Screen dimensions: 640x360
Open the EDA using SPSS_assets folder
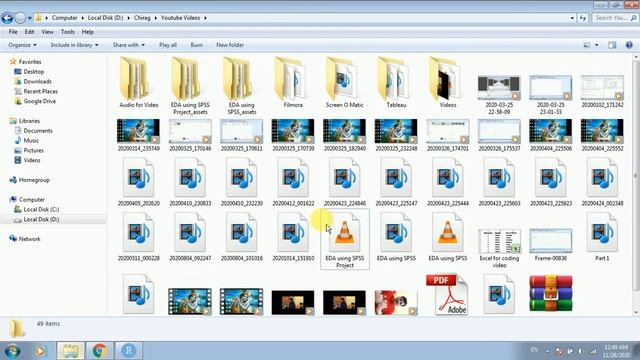242,86
